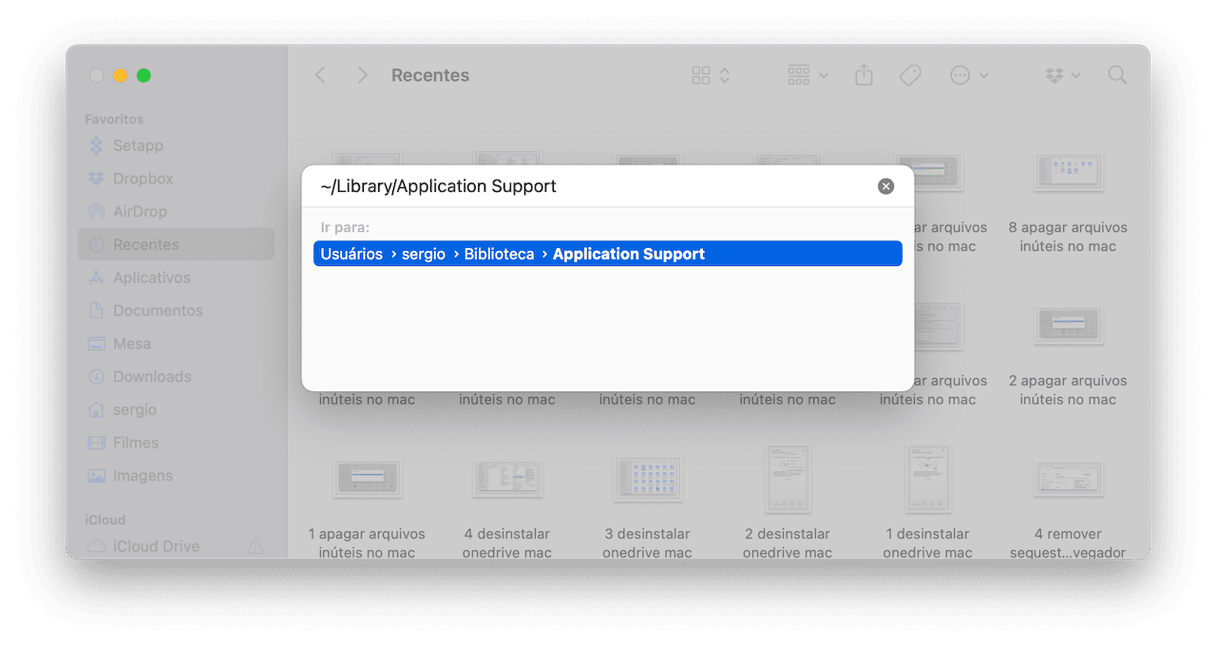Go forward with the right chevron

pos(362,75)
